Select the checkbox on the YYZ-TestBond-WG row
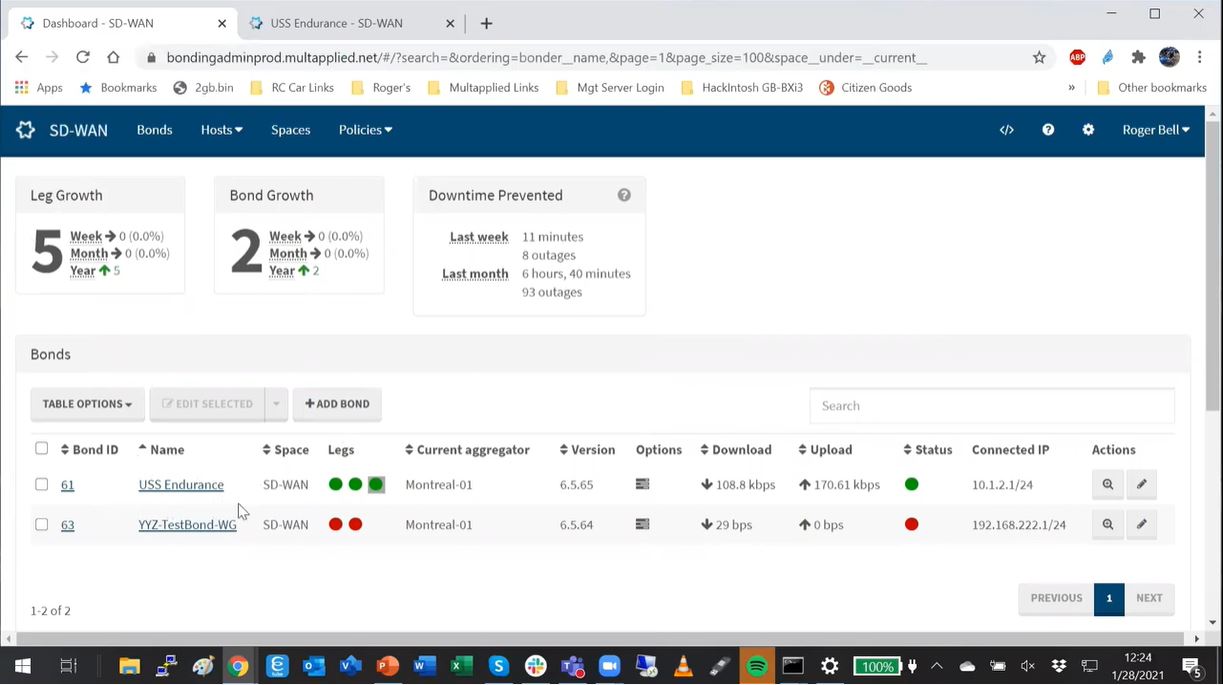 click(41, 524)
